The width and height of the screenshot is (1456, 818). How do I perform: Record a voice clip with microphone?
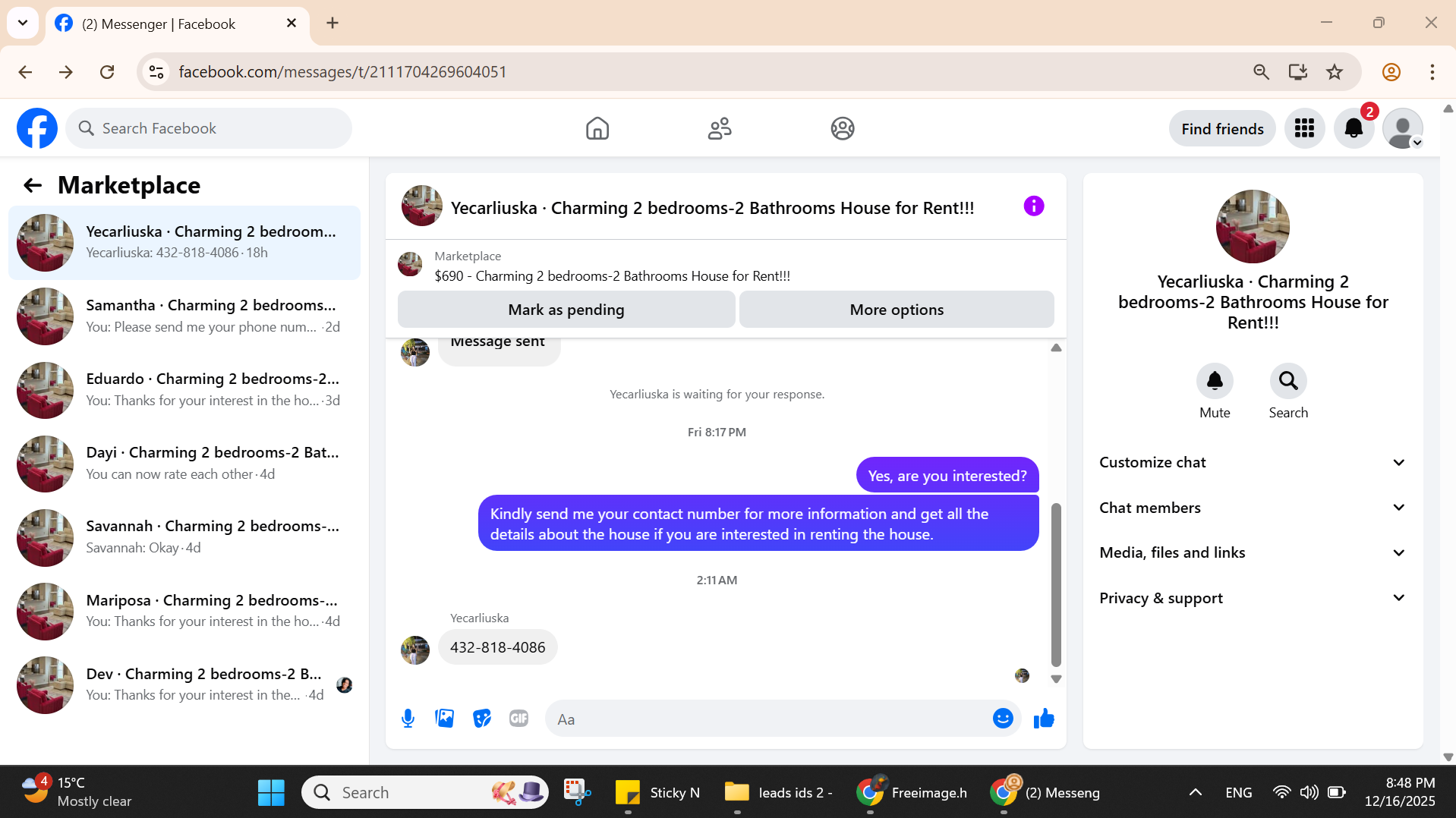click(x=408, y=719)
